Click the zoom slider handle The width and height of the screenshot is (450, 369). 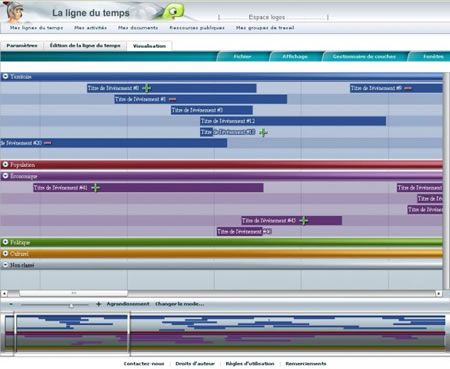[71, 305]
